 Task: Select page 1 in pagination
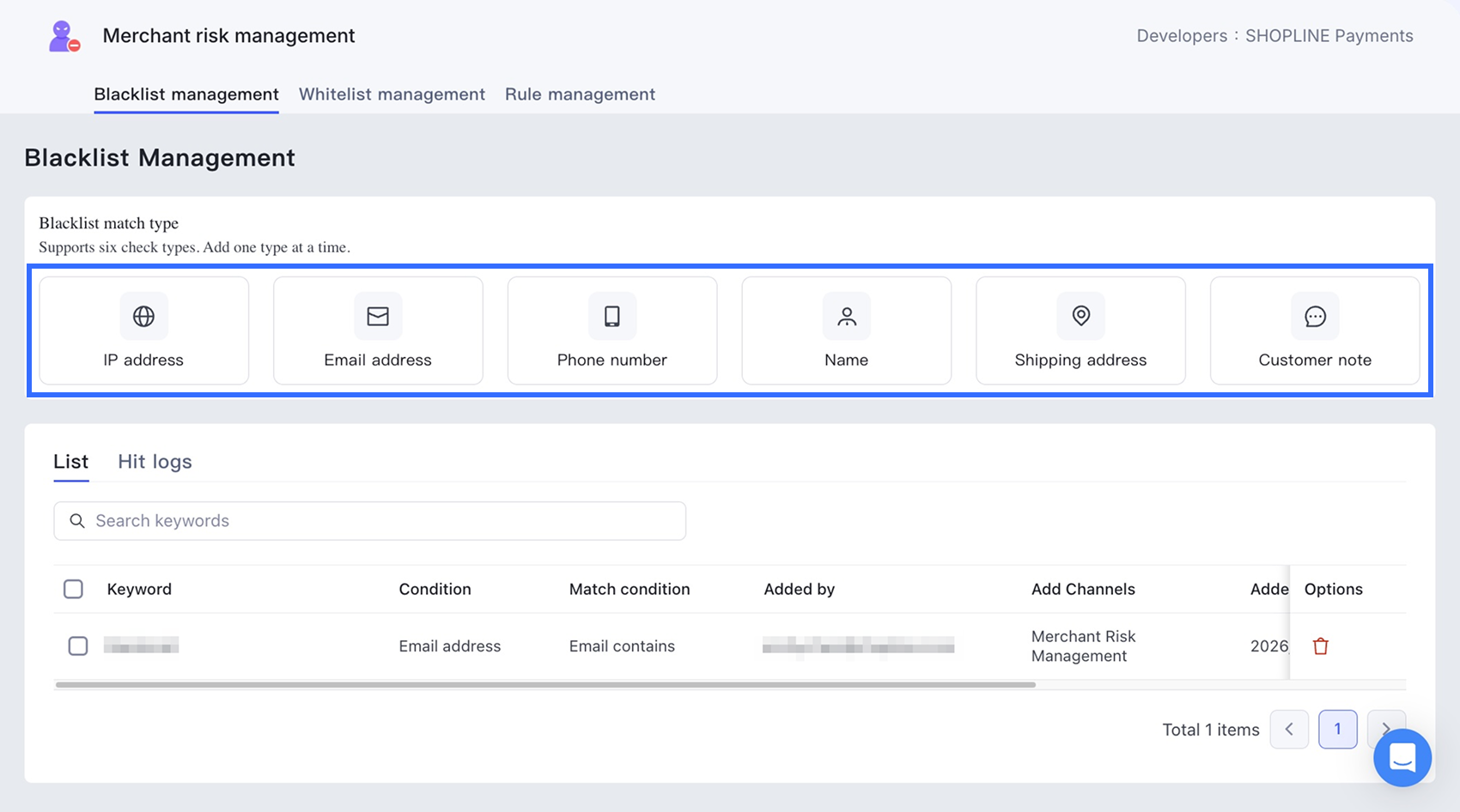(x=1338, y=730)
